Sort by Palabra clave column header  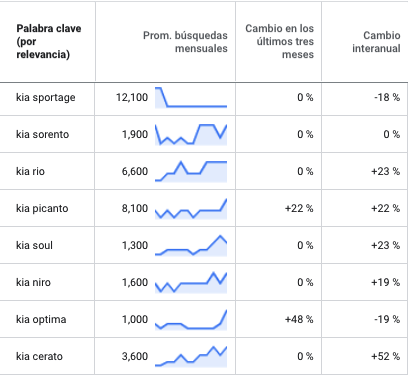49,41
